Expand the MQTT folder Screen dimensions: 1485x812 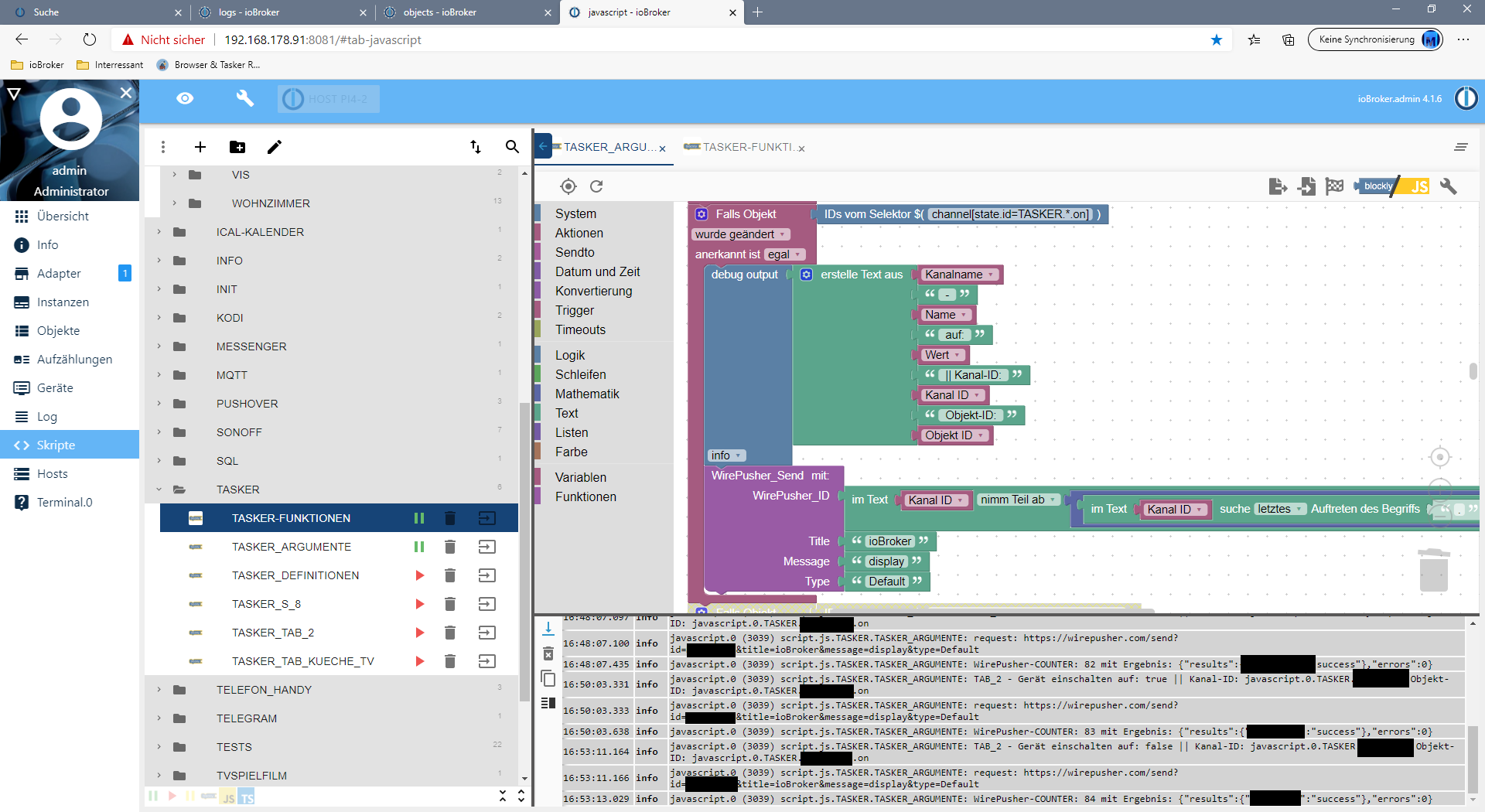(x=159, y=375)
